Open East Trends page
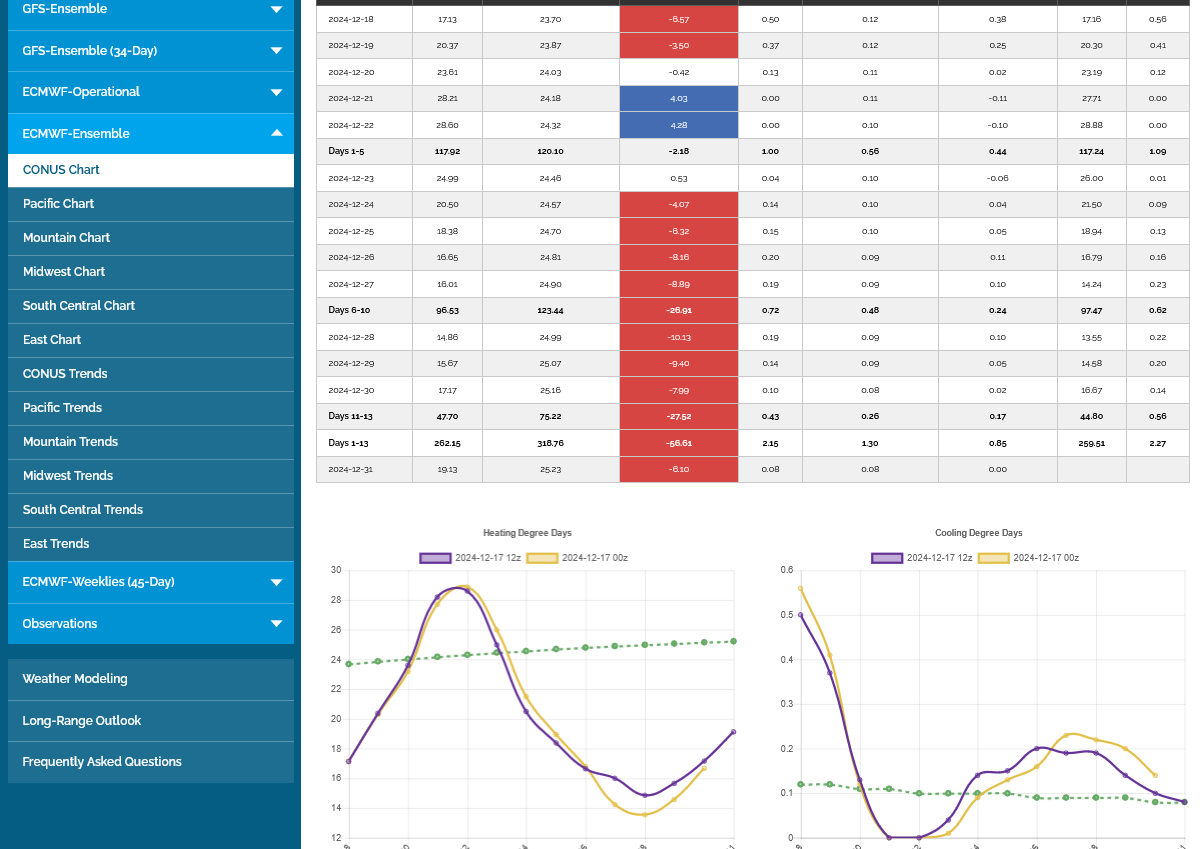The height and width of the screenshot is (849, 1204). [56, 544]
